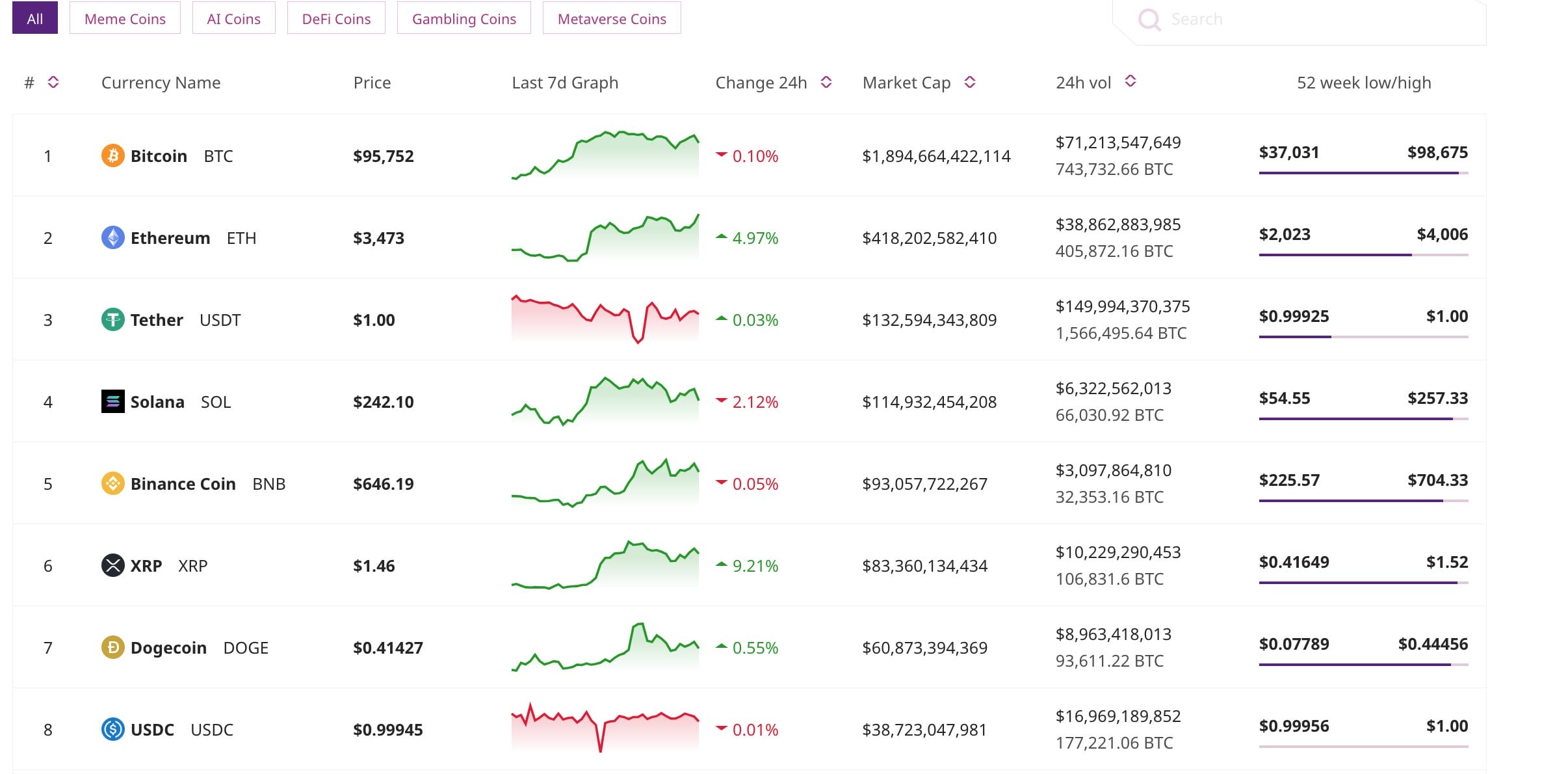Viewport: 1568px width, 774px height.
Task: Click the Dogecoin price $0.41427
Action: [x=388, y=648]
